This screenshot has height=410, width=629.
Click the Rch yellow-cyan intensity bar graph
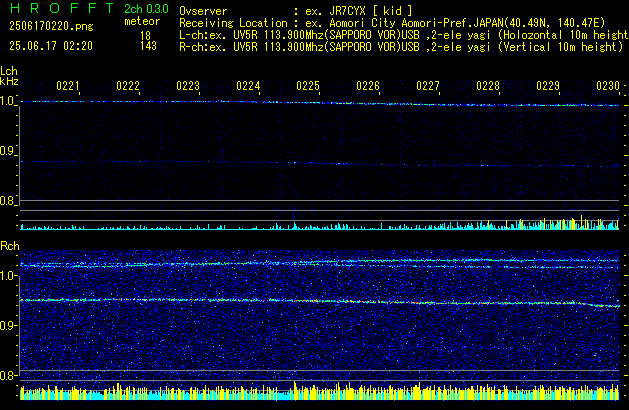(x=320, y=391)
